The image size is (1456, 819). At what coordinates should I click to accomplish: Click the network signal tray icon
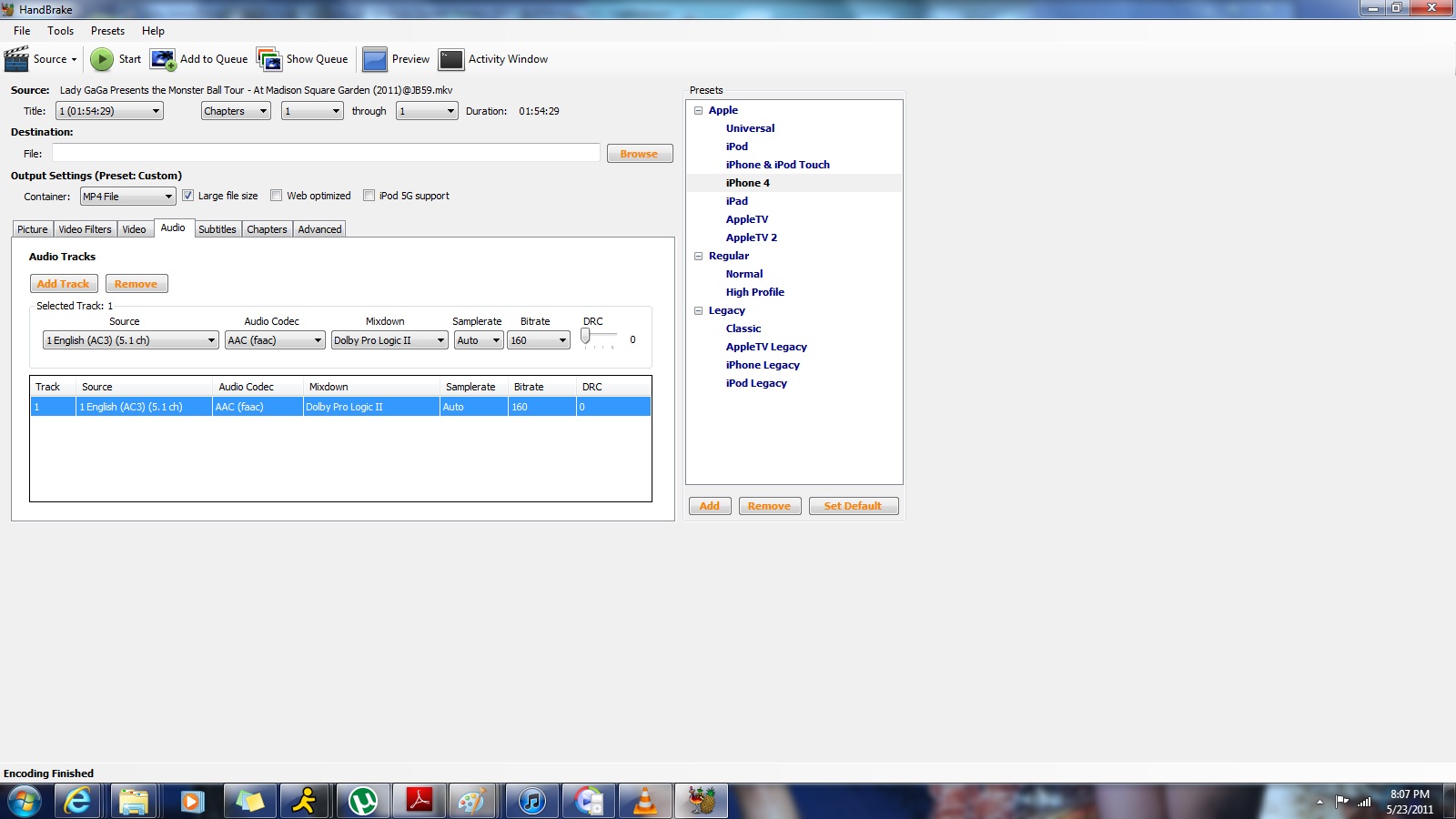(1364, 802)
